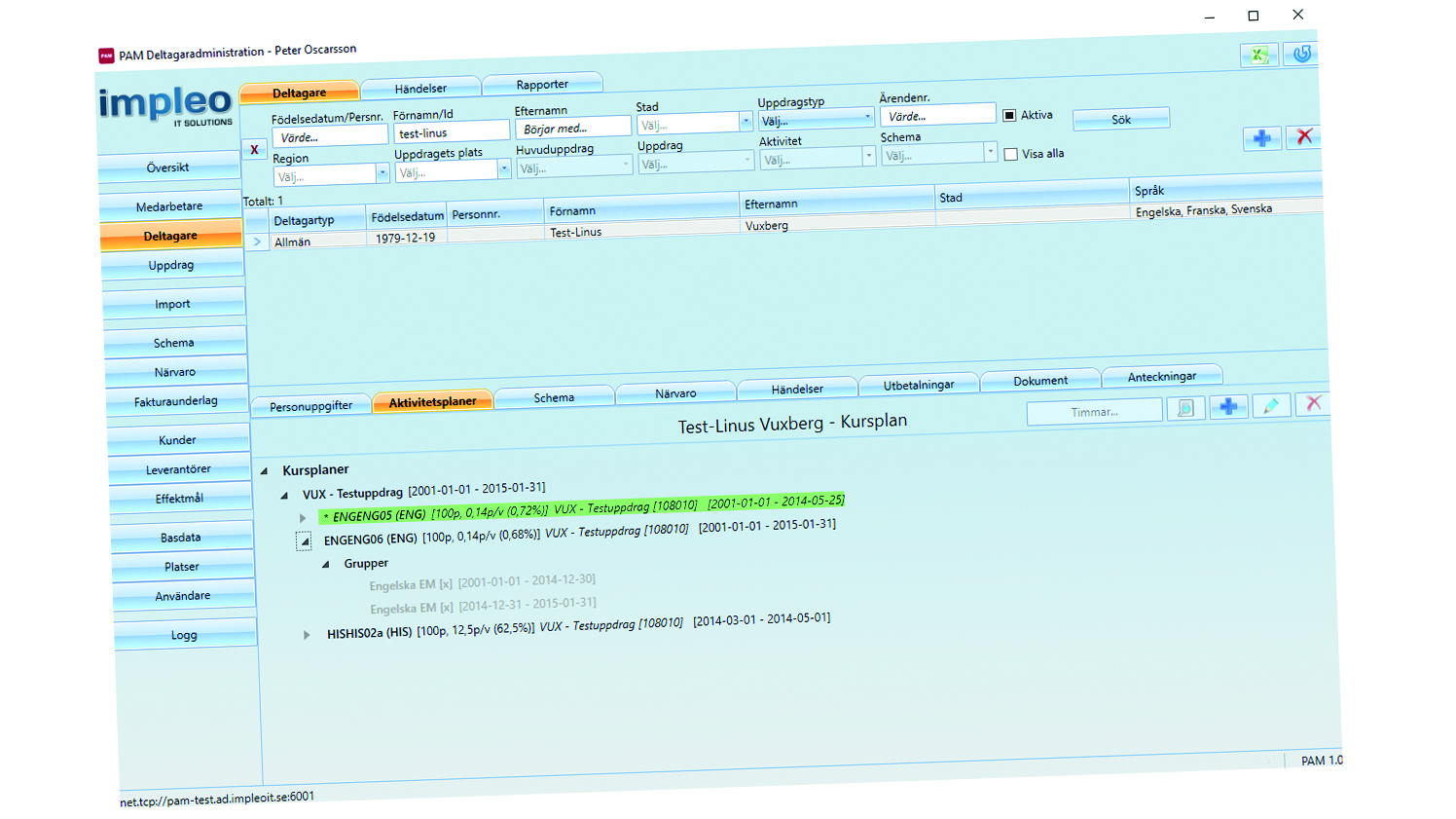Viewport: 1456px width, 819px height.
Task: Click the blue plus icon in the Kursplan toolbar
Action: point(1228,407)
